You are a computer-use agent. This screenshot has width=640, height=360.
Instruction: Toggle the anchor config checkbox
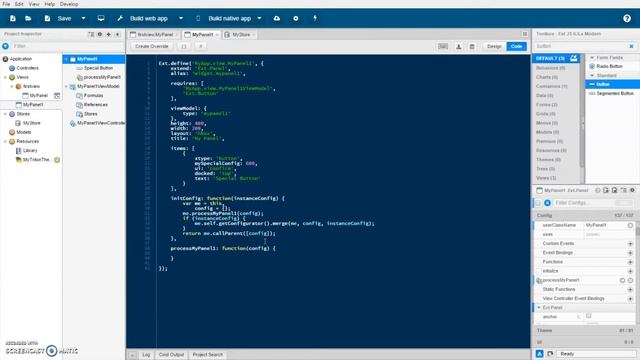589,316
